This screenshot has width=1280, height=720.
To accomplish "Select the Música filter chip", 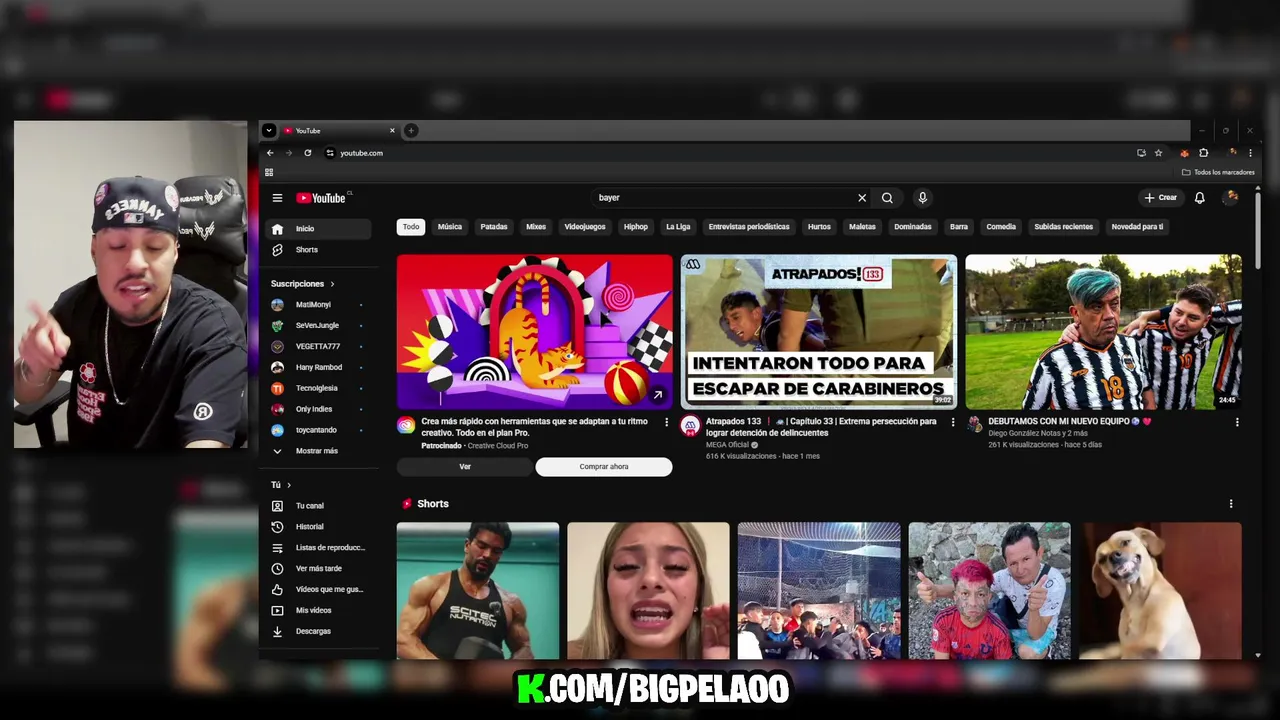I will 450,227.
